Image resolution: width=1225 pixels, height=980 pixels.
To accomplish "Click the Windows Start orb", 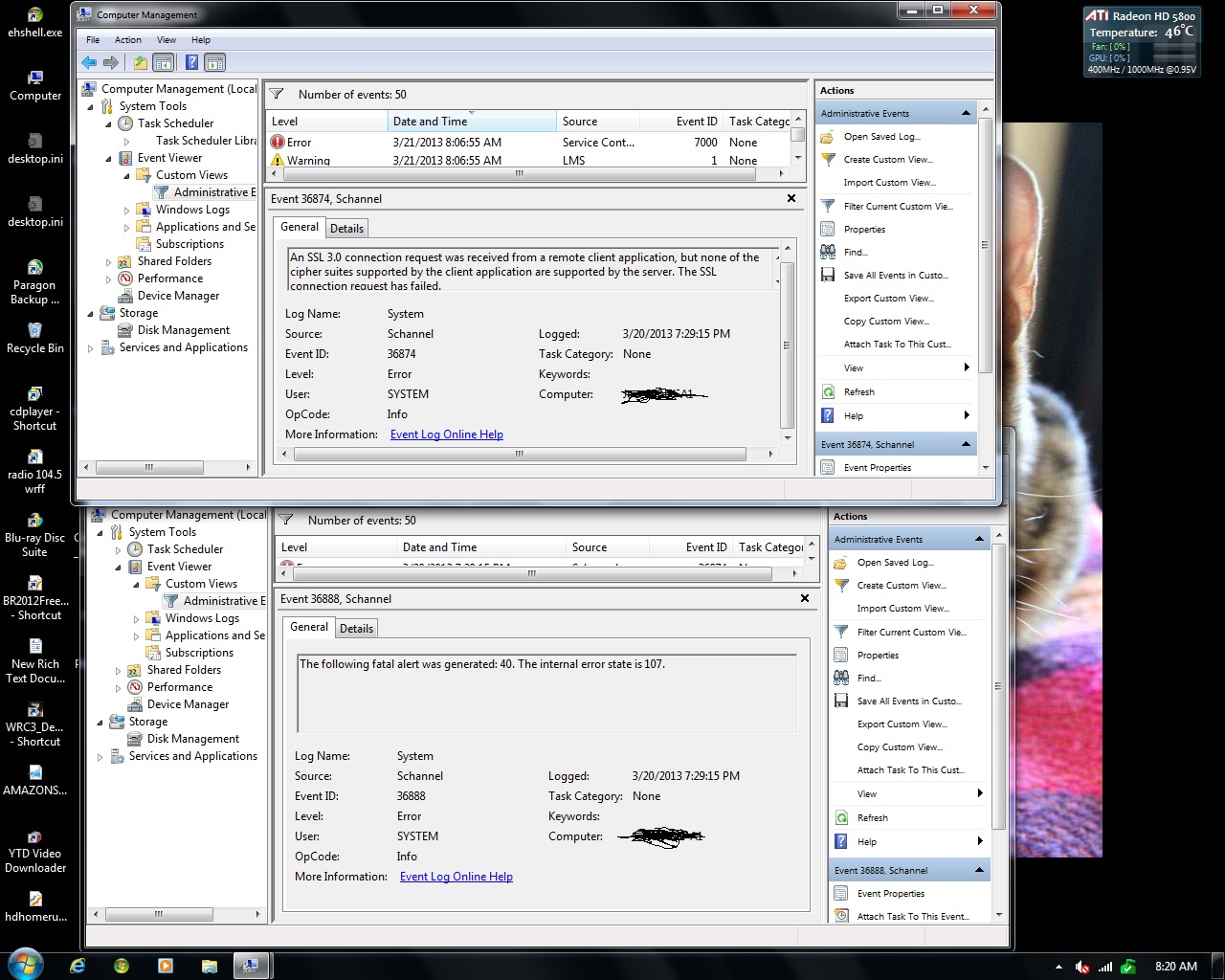I will 25,964.
